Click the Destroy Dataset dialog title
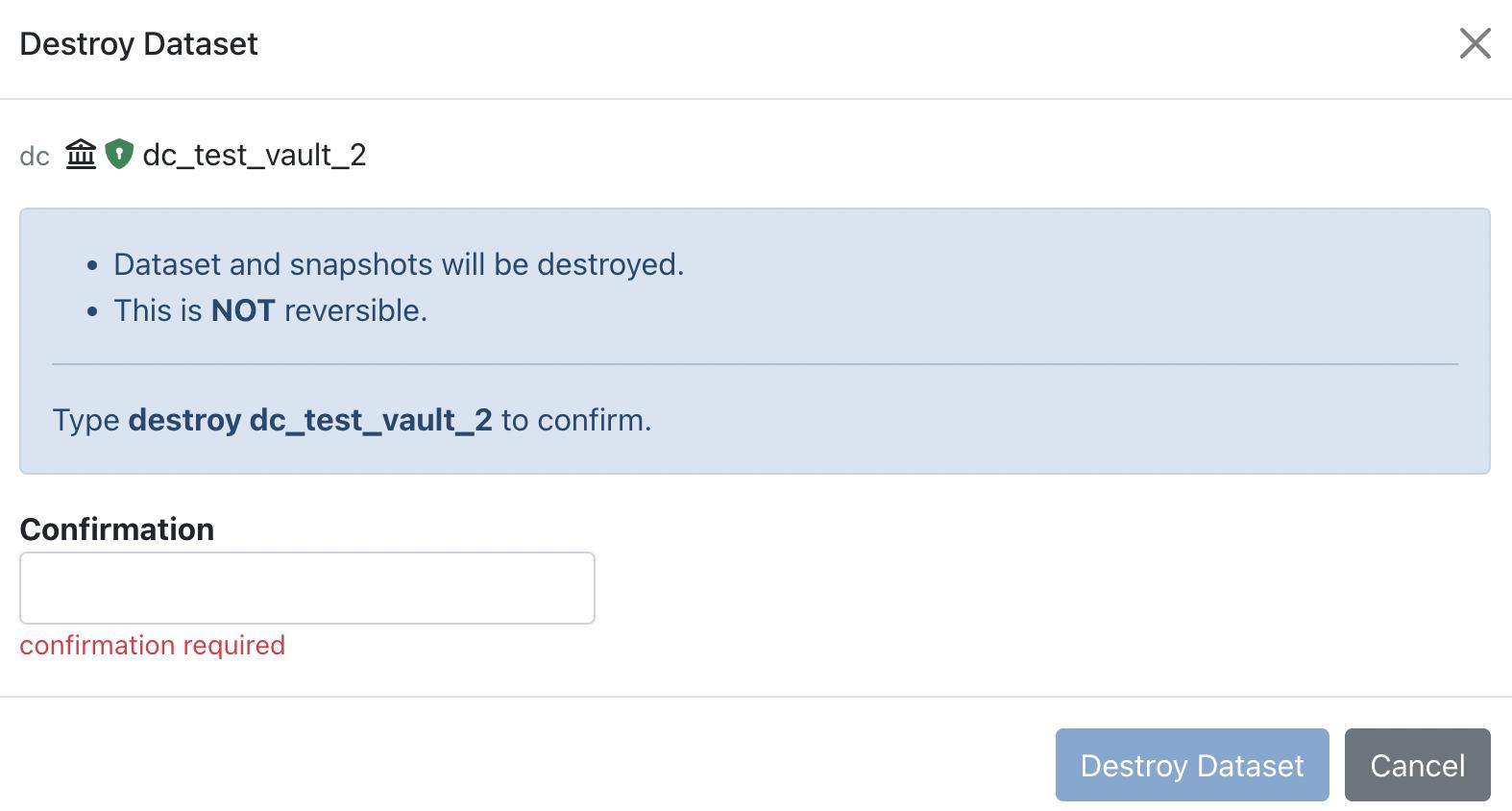This screenshot has width=1512, height=811. [139, 43]
